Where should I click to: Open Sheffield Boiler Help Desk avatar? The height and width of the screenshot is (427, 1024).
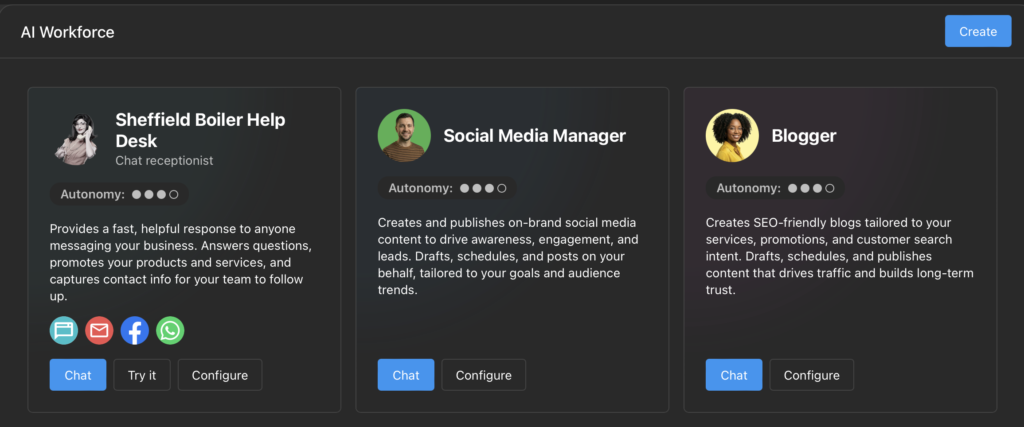click(76, 138)
